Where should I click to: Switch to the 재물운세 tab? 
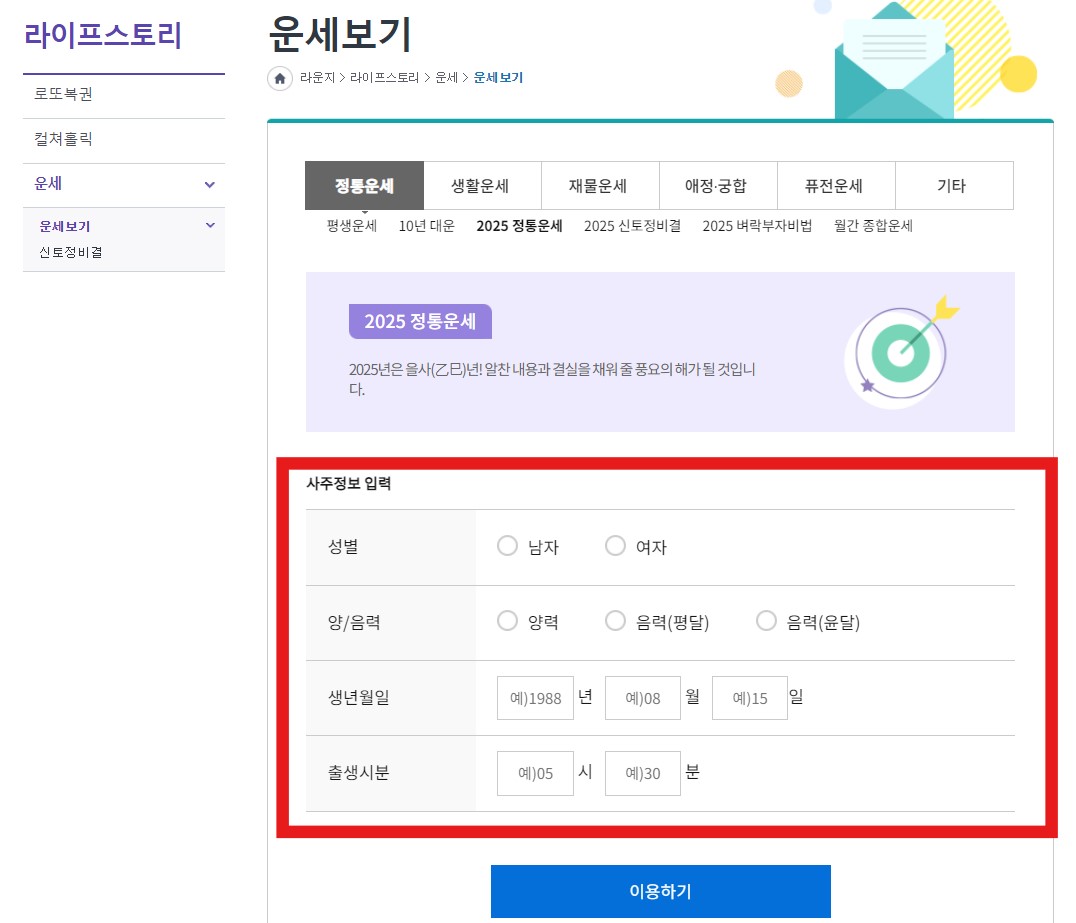[600, 185]
